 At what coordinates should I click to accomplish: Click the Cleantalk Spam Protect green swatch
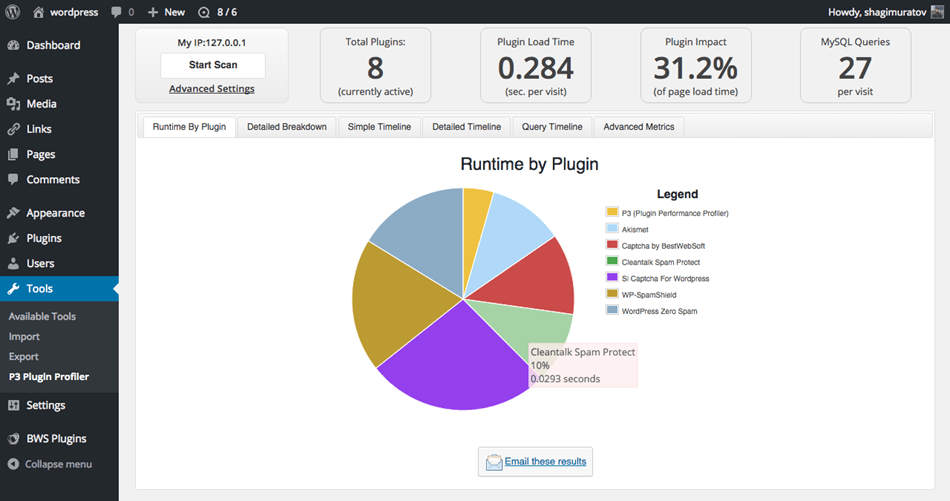click(612, 261)
